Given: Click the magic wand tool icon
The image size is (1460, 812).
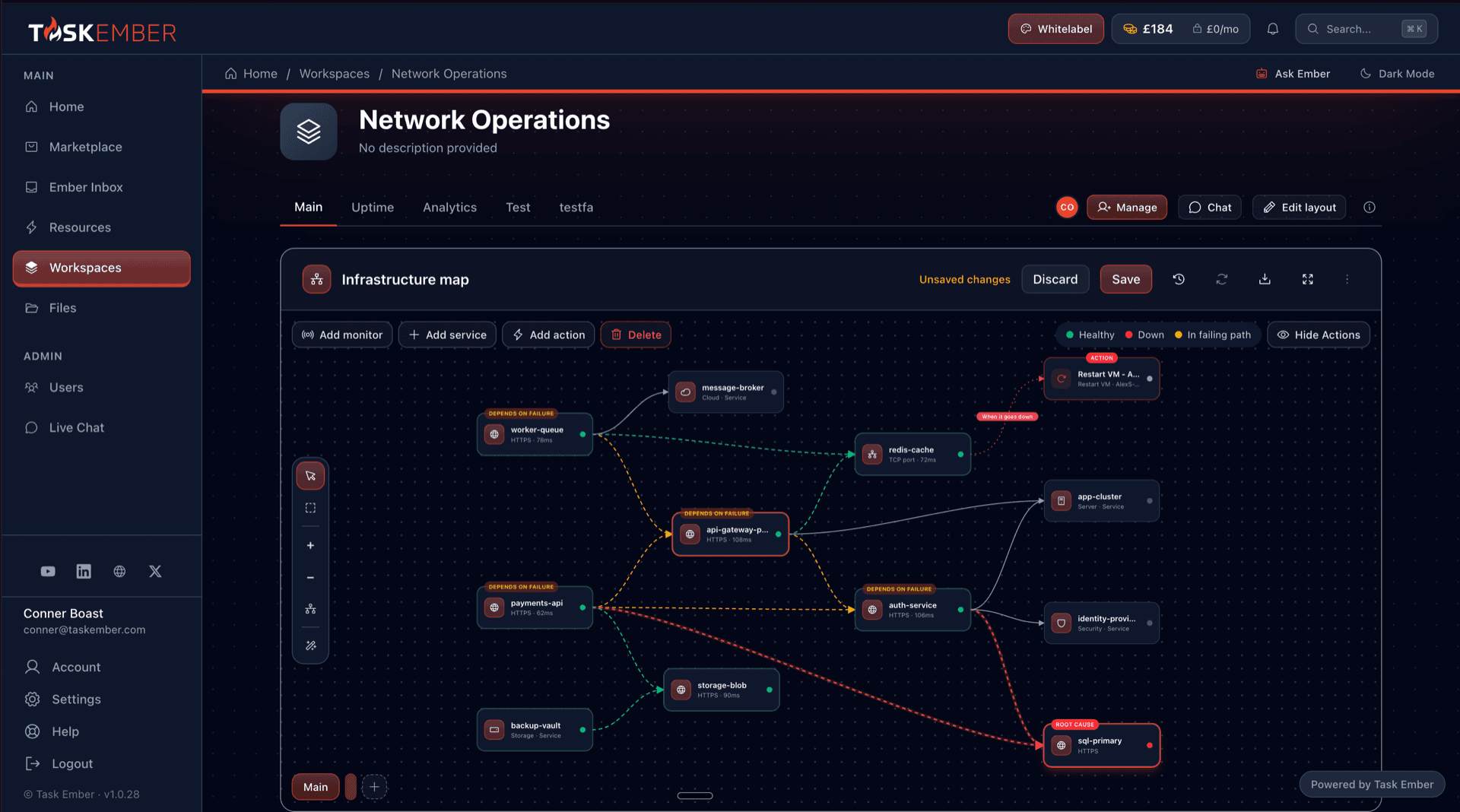Looking at the screenshot, I should 310,645.
